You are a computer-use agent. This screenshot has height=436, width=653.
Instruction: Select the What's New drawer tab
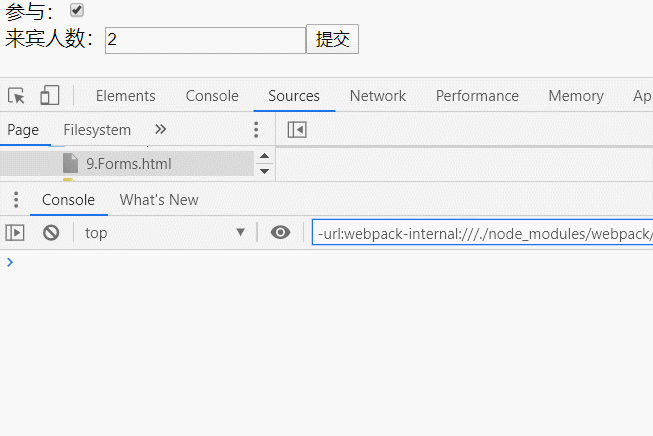(159, 200)
